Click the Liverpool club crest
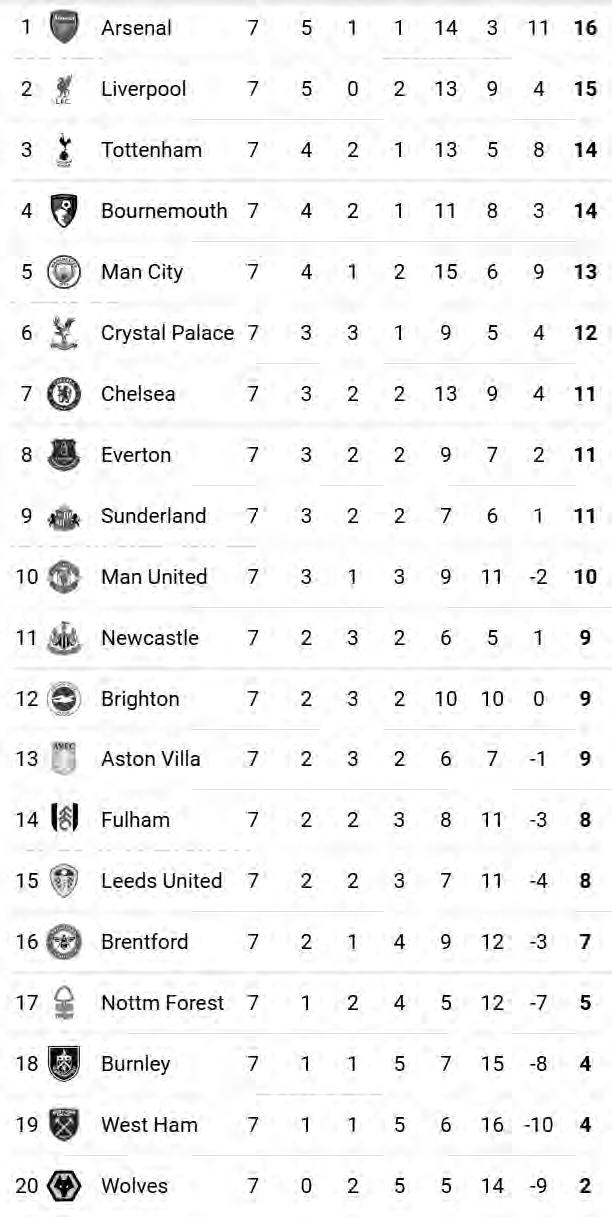The image size is (612, 1217). click(x=64, y=89)
